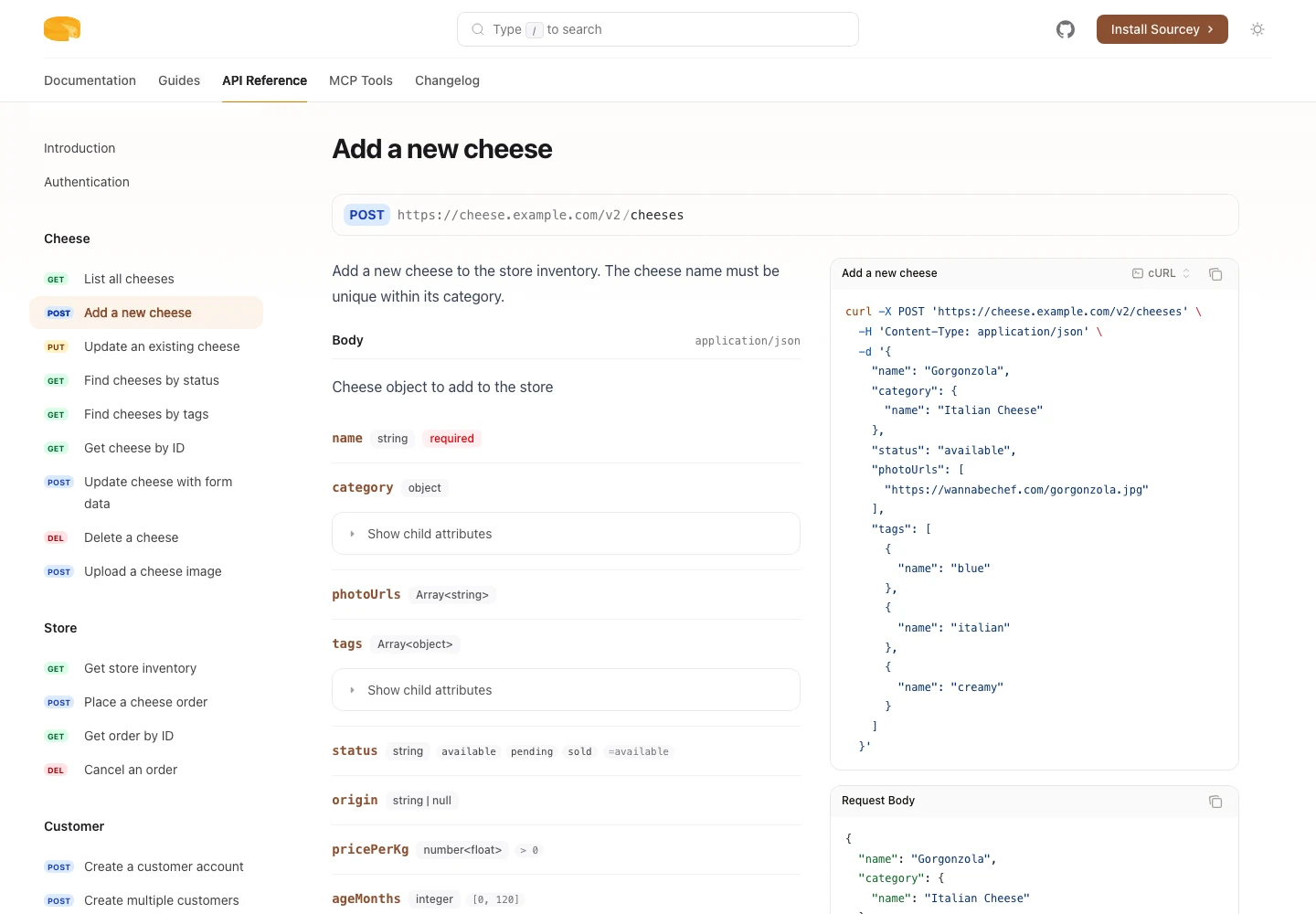Open Create a customer account endpoint
The image size is (1316, 914).
click(146, 866)
